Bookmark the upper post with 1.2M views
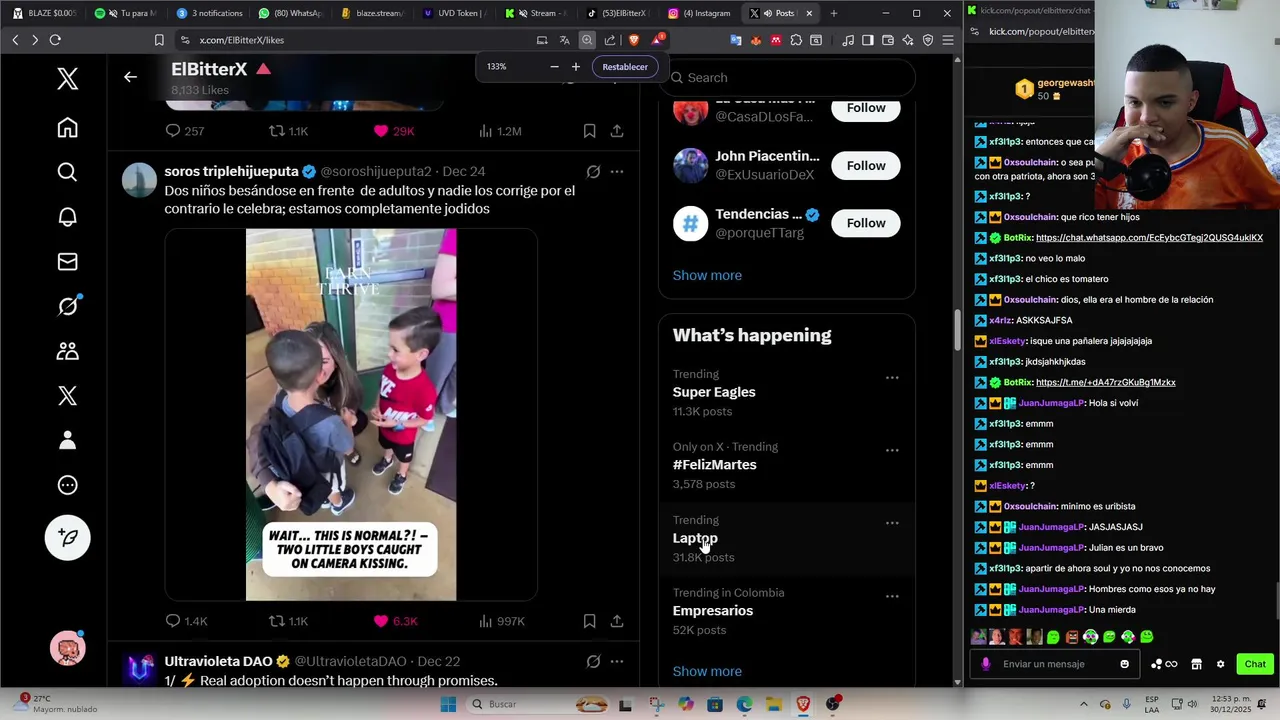This screenshot has width=1280, height=720. pyautogui.click(x=589, y=131)
